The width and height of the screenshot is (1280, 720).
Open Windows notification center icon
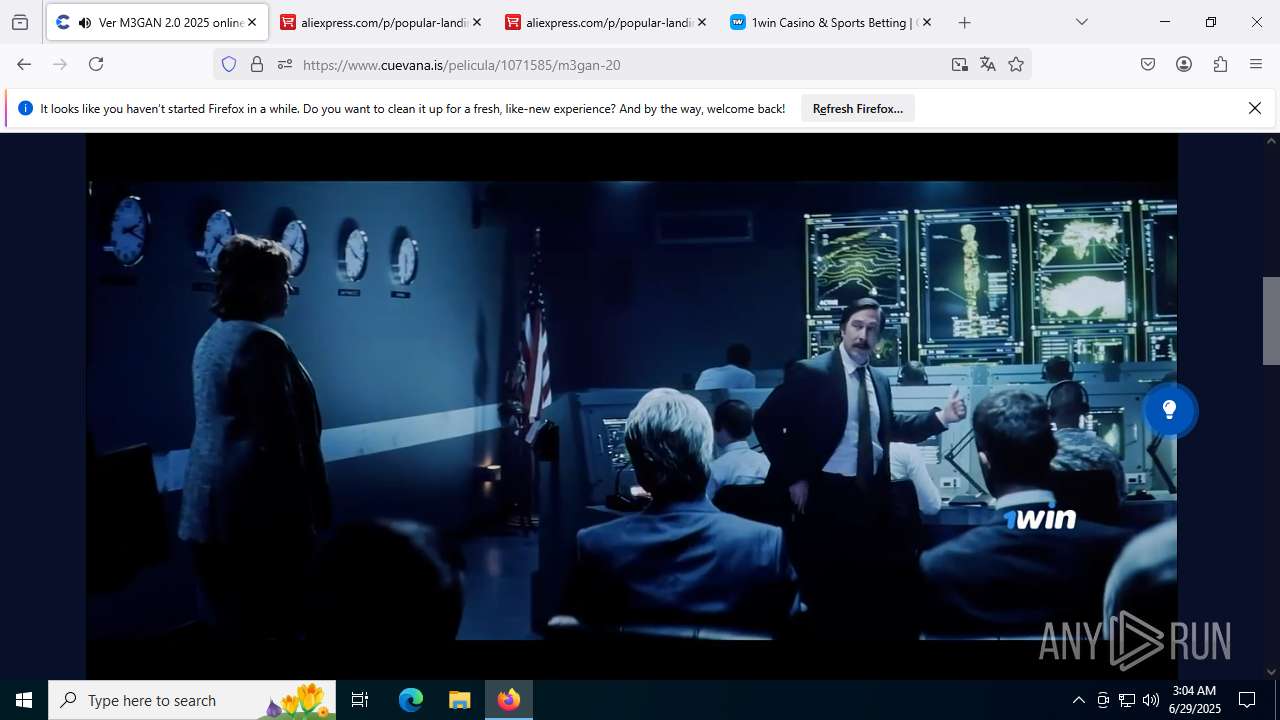coord(1247,700)
